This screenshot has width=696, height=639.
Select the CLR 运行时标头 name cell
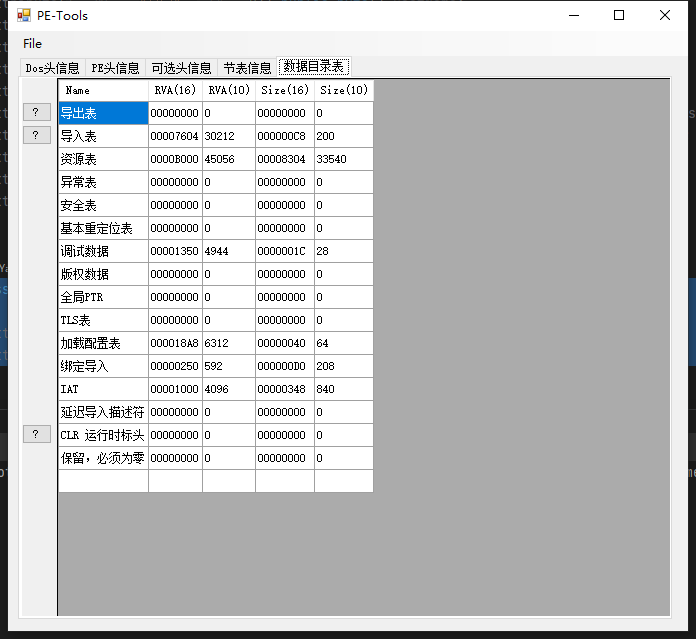103,435
